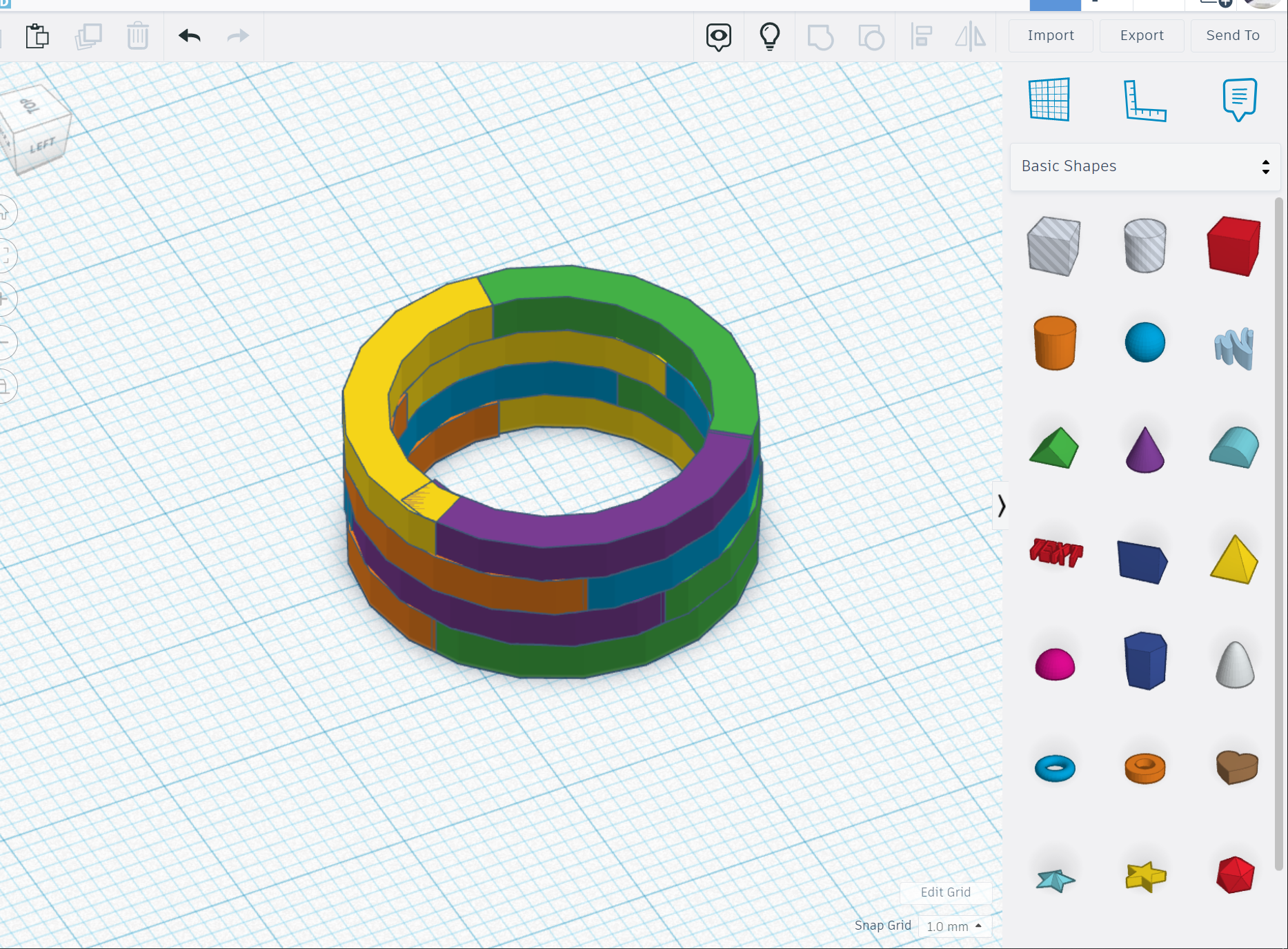The image size is (1288, 949).
Task: Click the Align tool icon
Action: [x=922, y=36]
